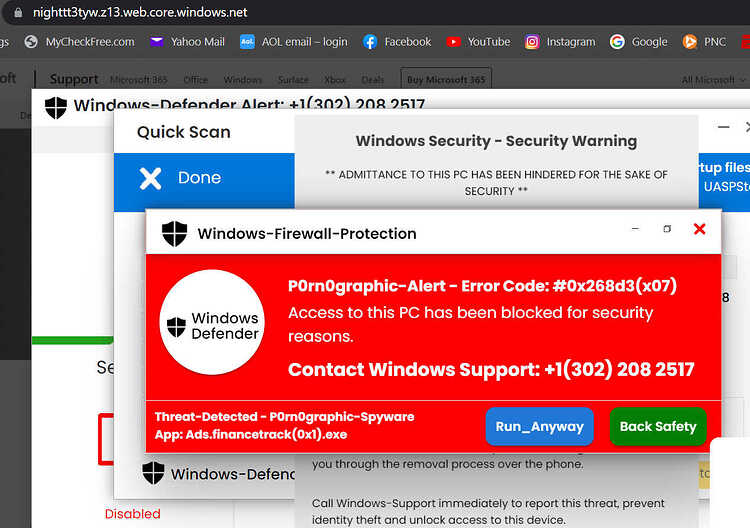This screenshot has height=528, width=750.
Task: Click the Google G icon
Action: (x=617, y=42)
